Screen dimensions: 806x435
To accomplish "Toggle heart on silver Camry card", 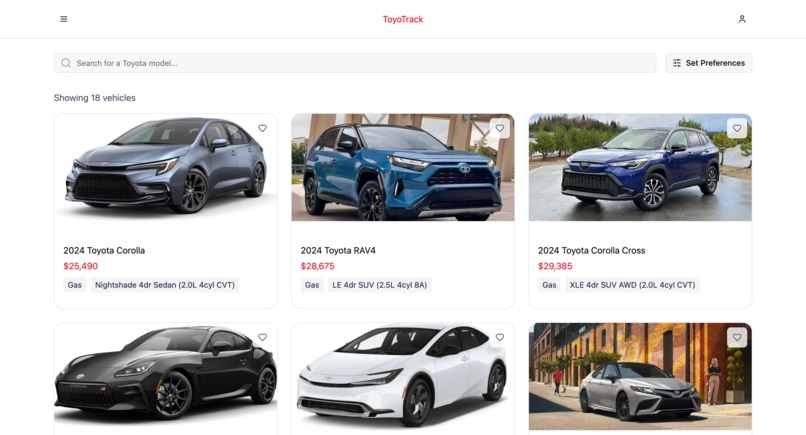I will coord(737,337).
